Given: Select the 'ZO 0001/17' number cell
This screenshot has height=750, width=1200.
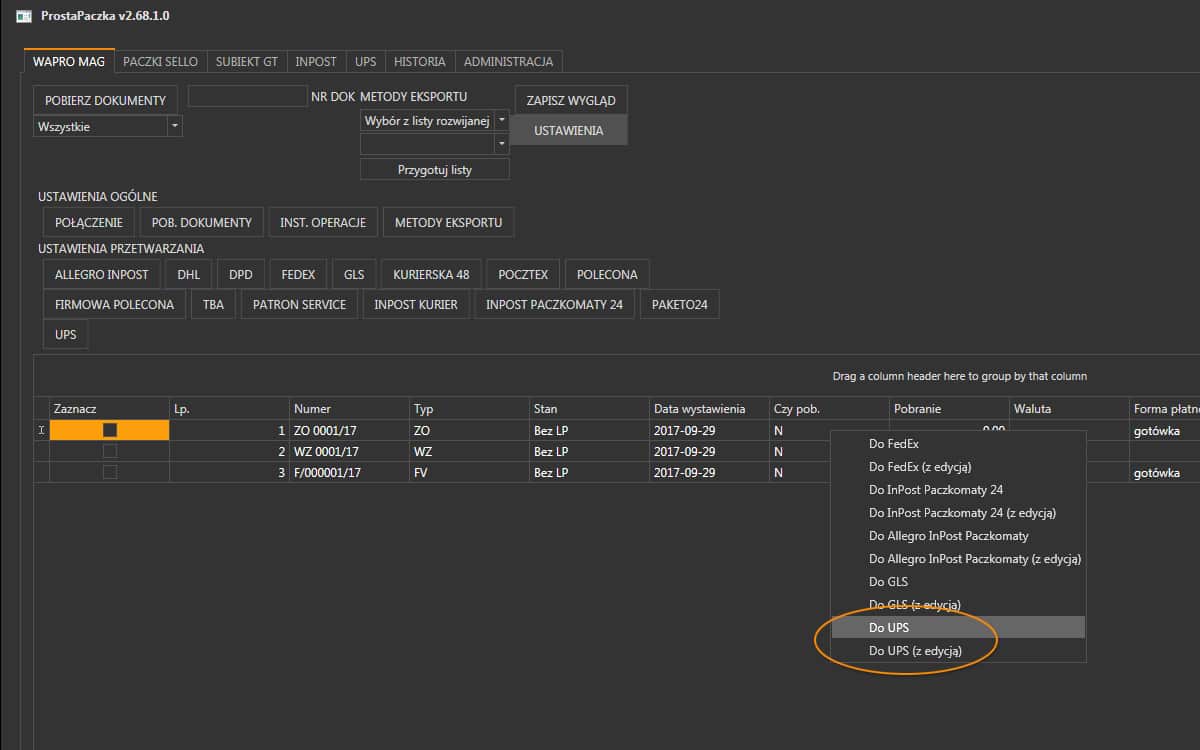Looking at the screenshot, I should pos(349,431).
